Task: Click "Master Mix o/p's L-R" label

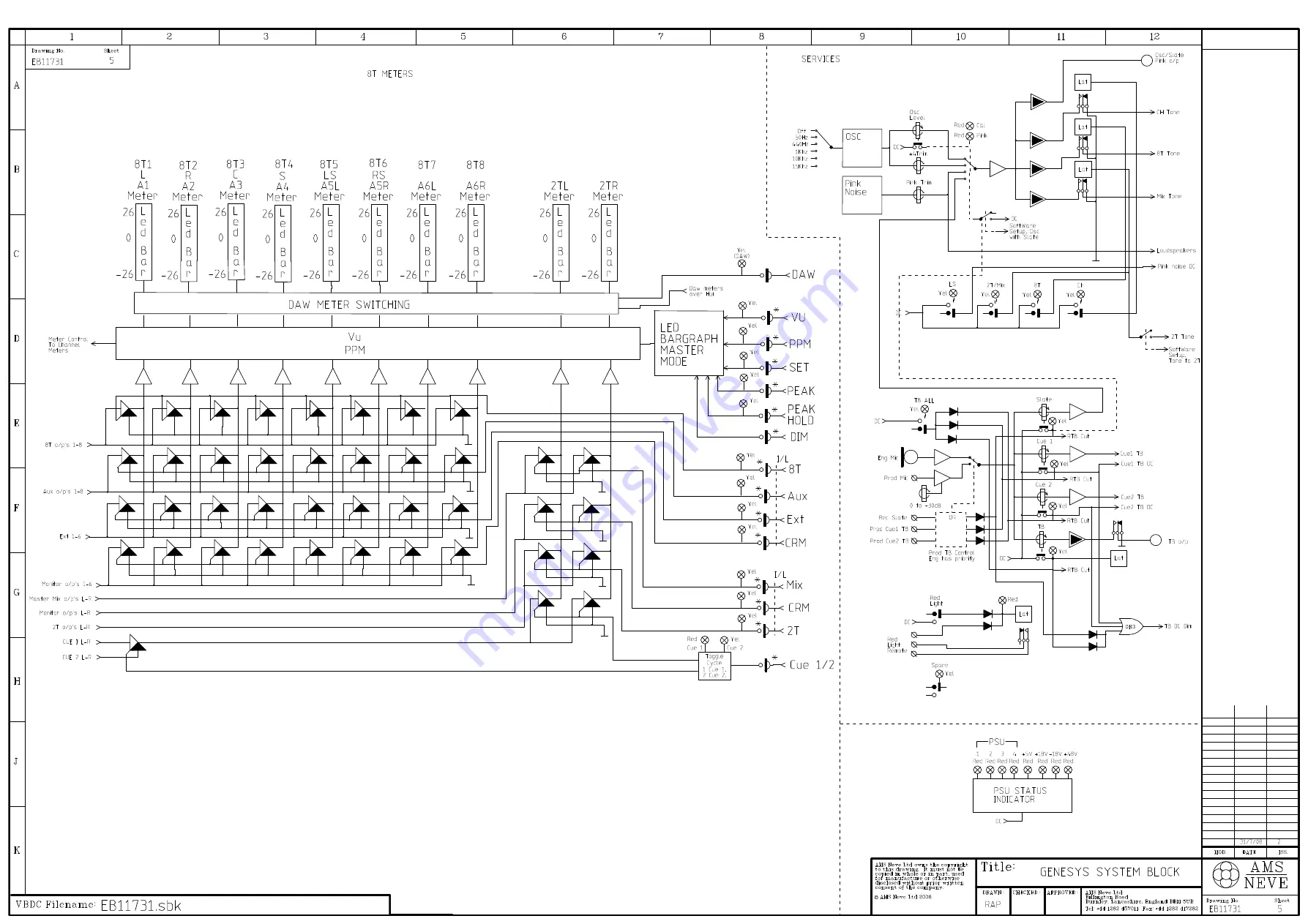Action: [x=60, y=599]
